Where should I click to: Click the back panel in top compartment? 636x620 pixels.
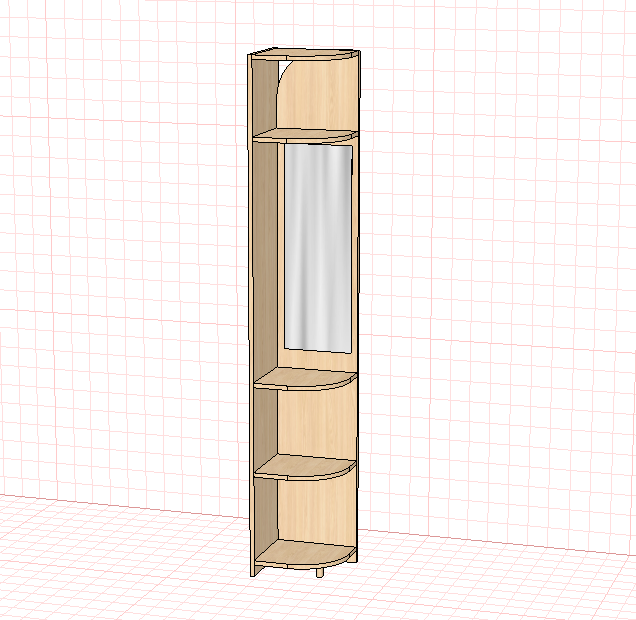tap(318, 95)
